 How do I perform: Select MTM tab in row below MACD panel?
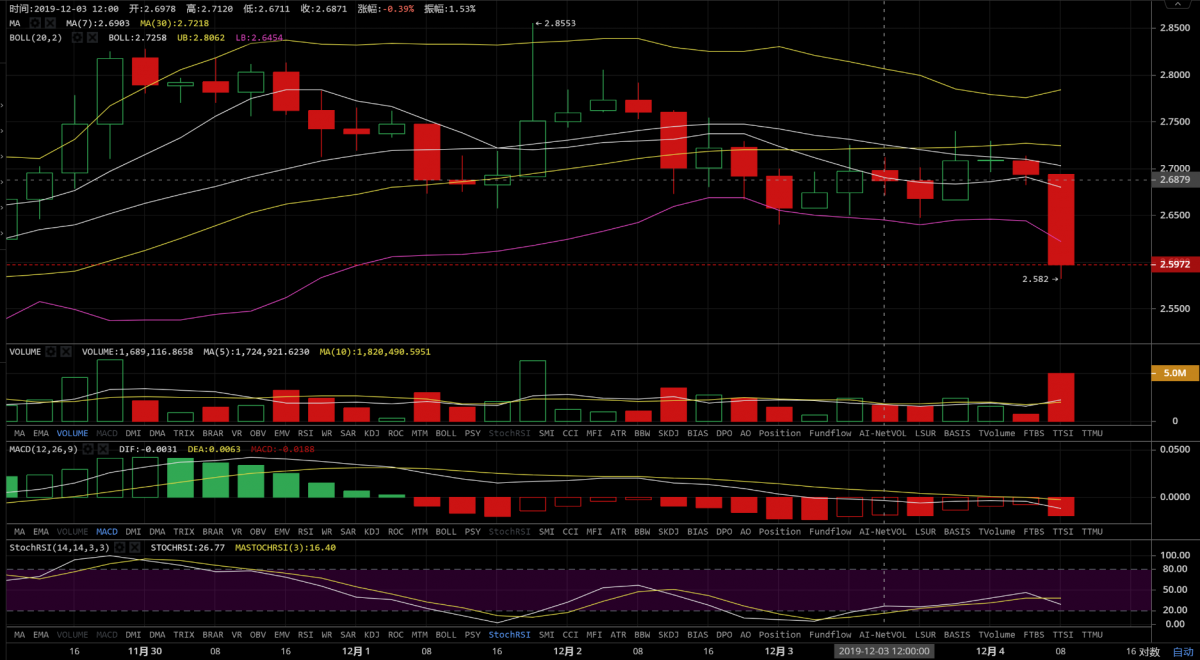pos(420,532)
